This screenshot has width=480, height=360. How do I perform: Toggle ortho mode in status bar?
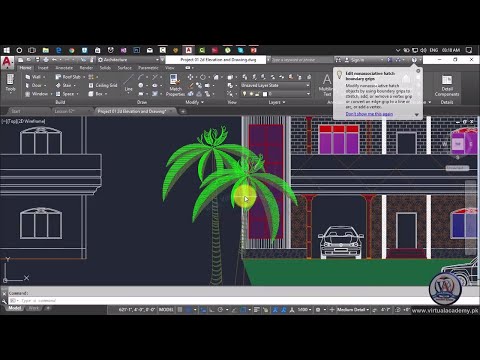click(212, 310)
